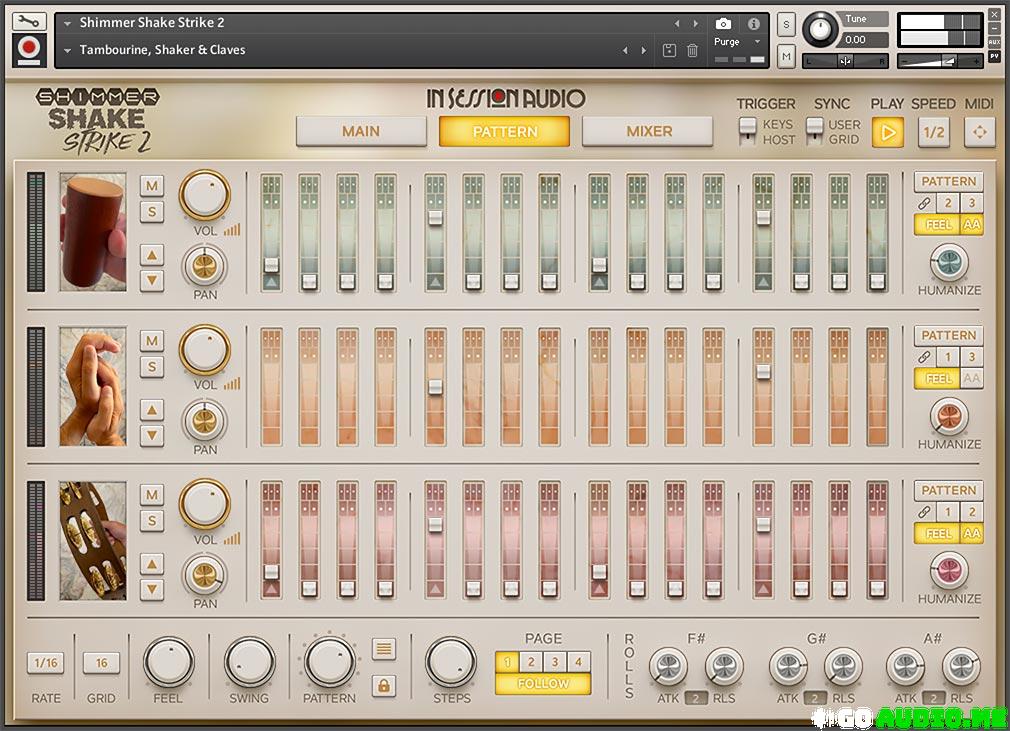Mute the claves track with M
The width and height of the screenshot is (1010, 731).
pyautogui.click(x=152, y=186)
